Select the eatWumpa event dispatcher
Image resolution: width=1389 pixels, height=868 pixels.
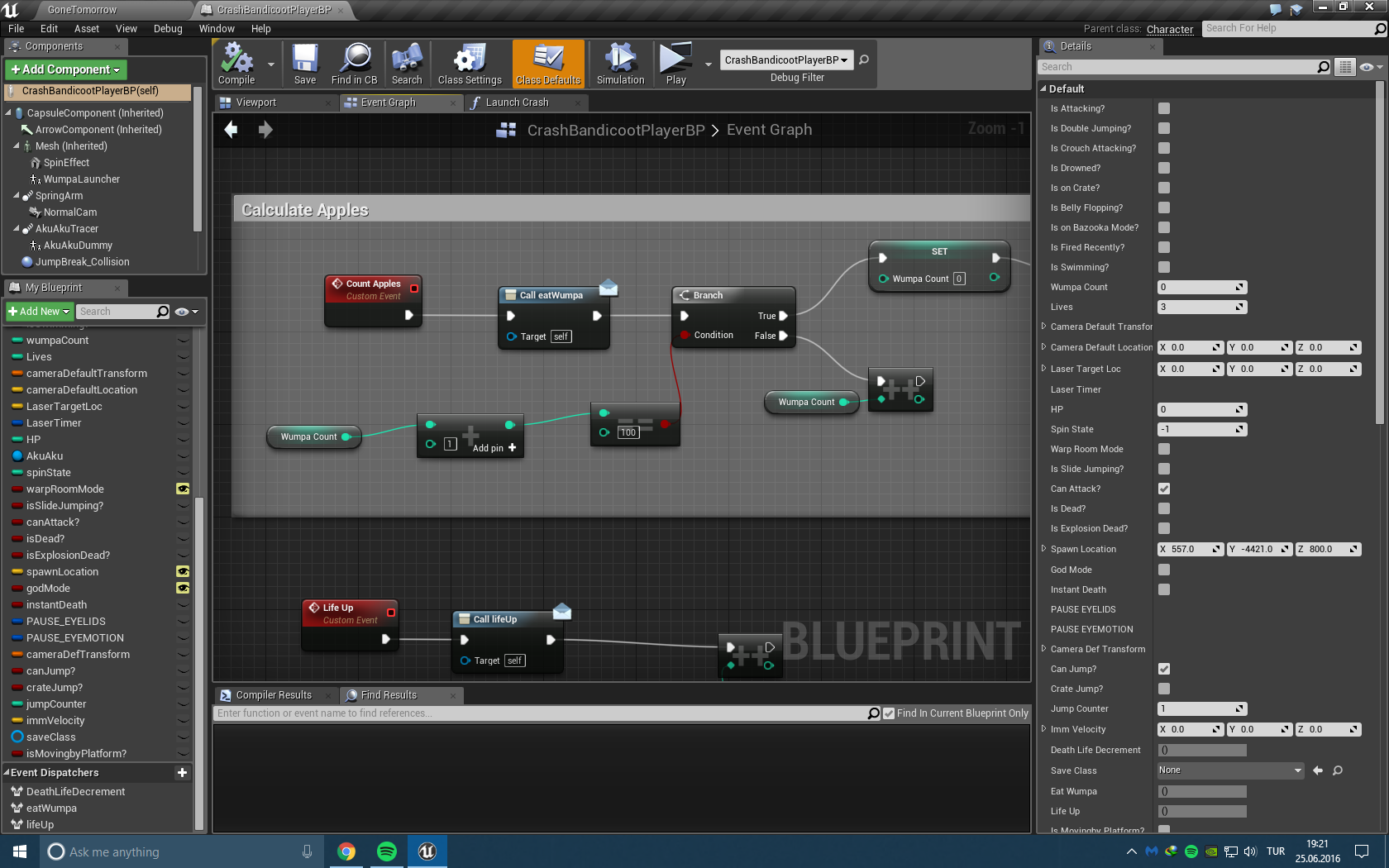click(51, 808)
